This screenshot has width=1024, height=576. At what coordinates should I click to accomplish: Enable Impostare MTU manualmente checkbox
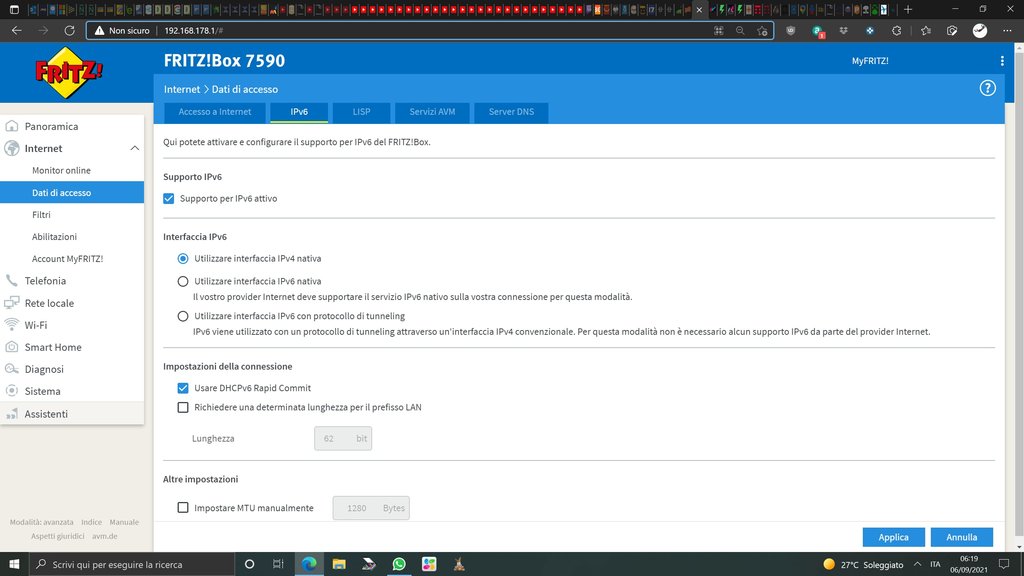[x=183, y=508]
